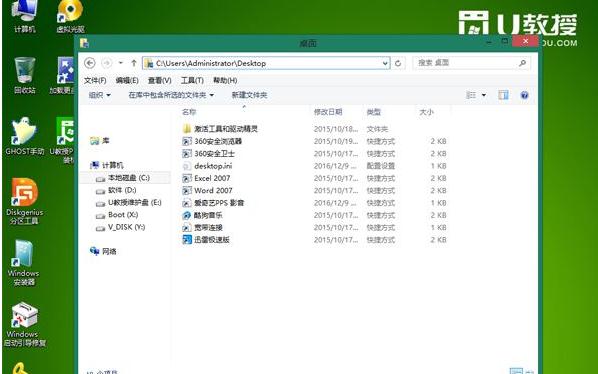
Task: Select the 迅雷极速版 shortcut
Action: point(206,240)
